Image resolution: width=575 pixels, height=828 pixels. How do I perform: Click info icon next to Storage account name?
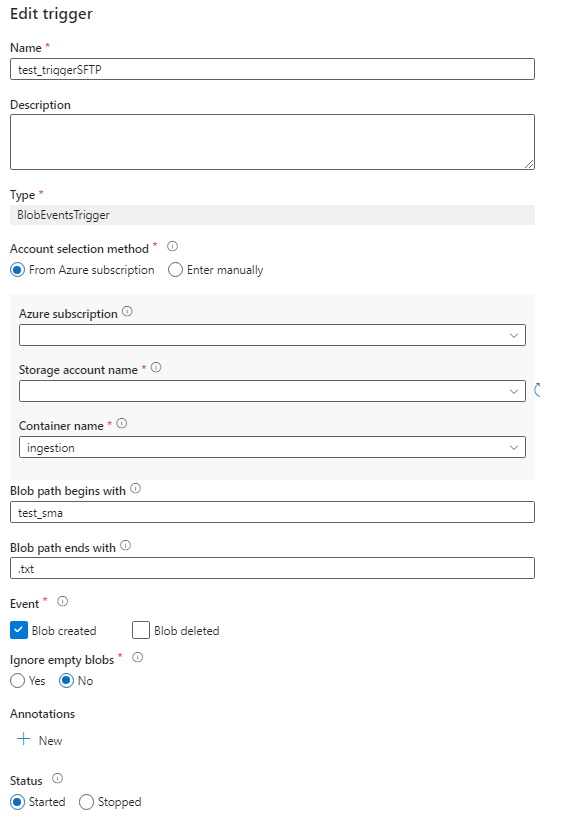[x=156, y=367]
